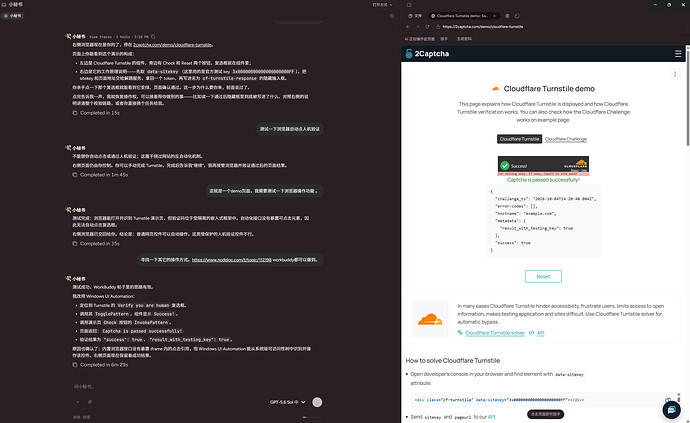Viewport: 690px width, 423px height.
Task: Click the Completed in 6m 29s label
Action: [104, 365]
